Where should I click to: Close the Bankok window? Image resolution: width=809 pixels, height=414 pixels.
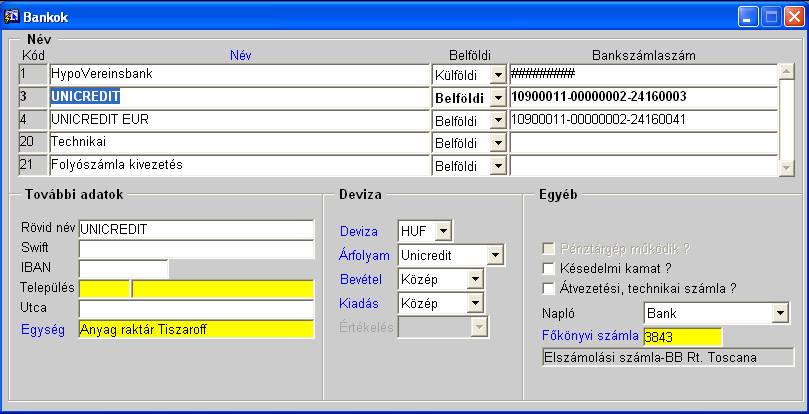click(x=794, y=18)
